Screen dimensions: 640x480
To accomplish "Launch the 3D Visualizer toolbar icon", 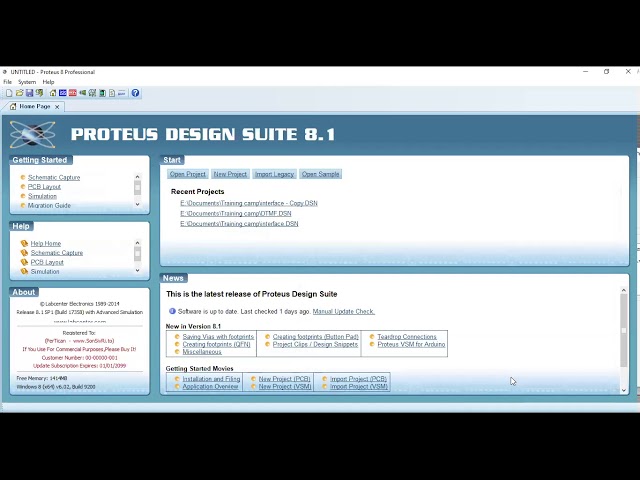I will pyautogui.click(x=82, y=93).
